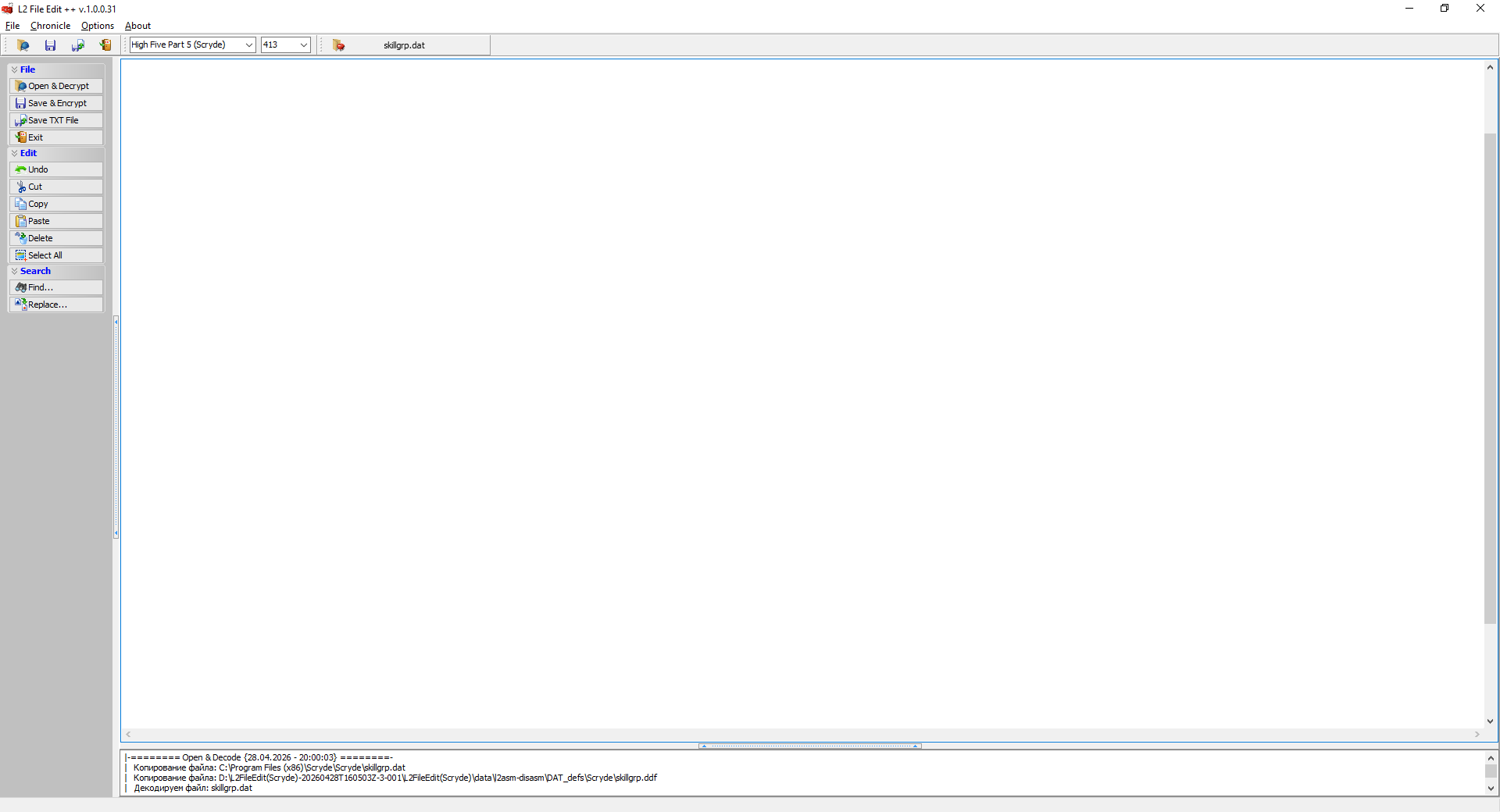1500x812 pixels.
Task: Cut selection using the sidebar scissors button
Action: [x=56, y=187]
